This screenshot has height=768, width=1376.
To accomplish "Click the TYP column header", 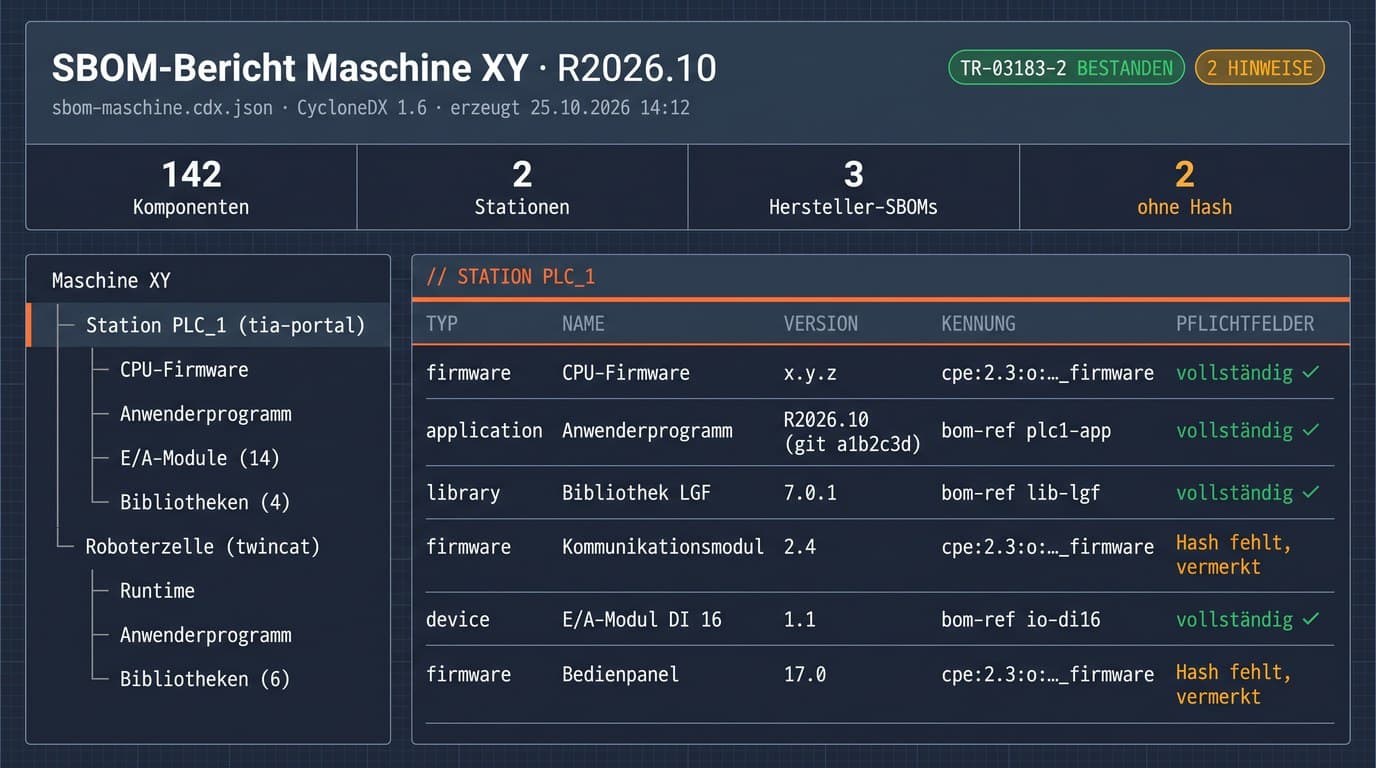I will 441,324.
